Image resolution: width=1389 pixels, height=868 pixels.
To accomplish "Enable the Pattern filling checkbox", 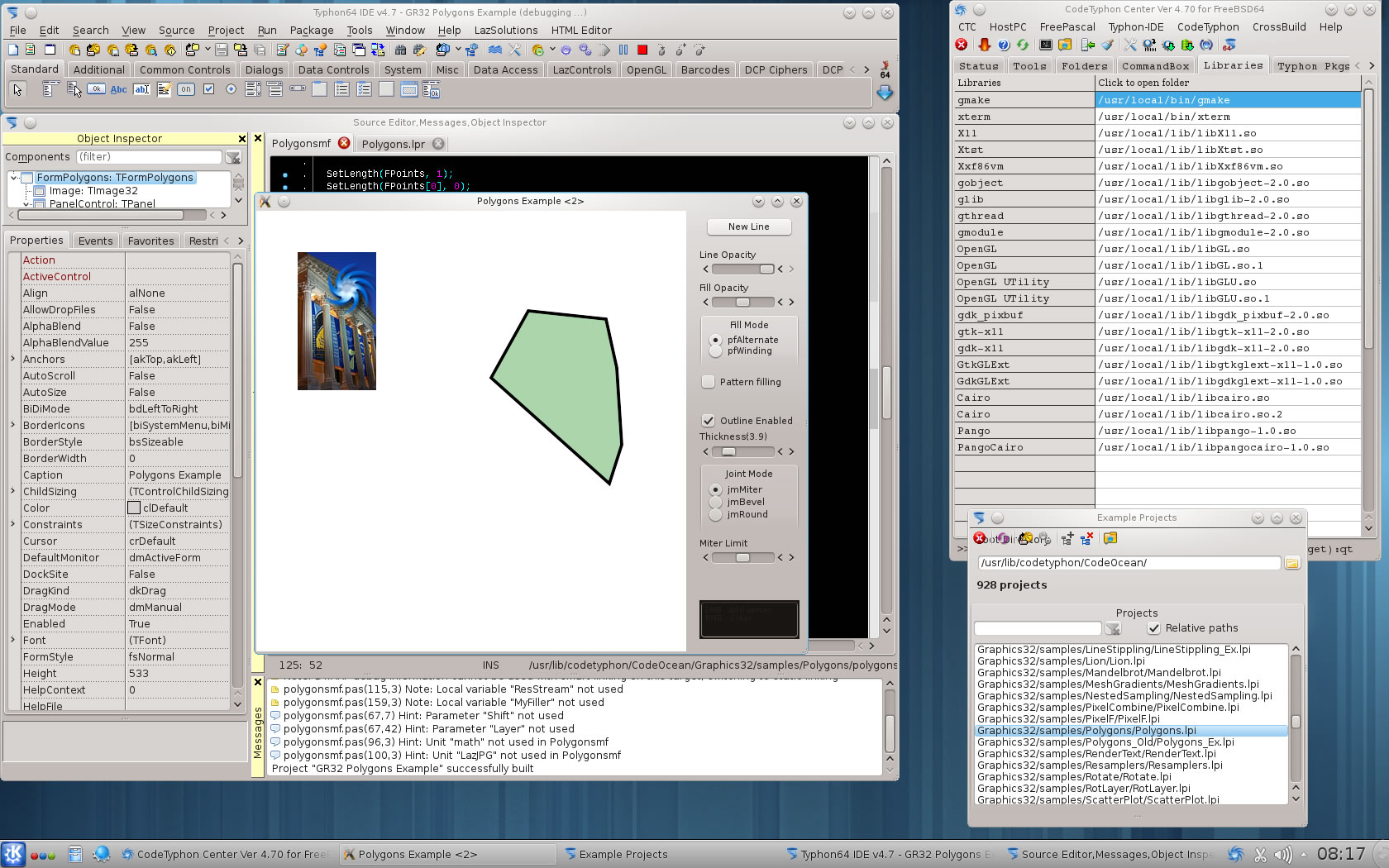I will [709, 382].
